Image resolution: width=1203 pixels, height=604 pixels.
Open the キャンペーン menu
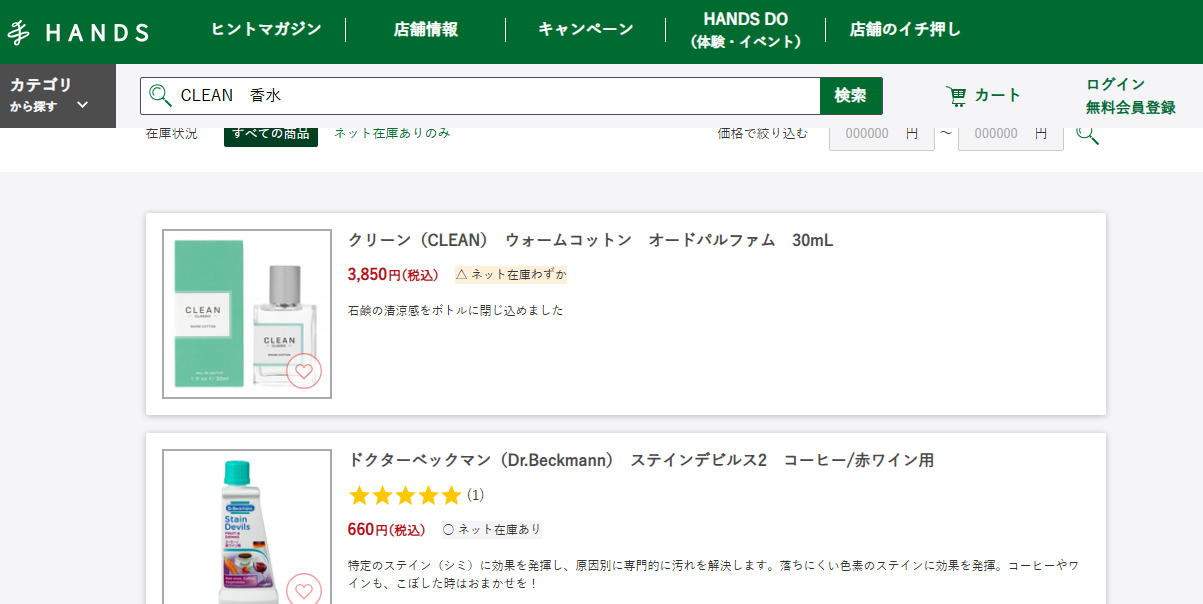pyautogui.click(x=586, y=29)
